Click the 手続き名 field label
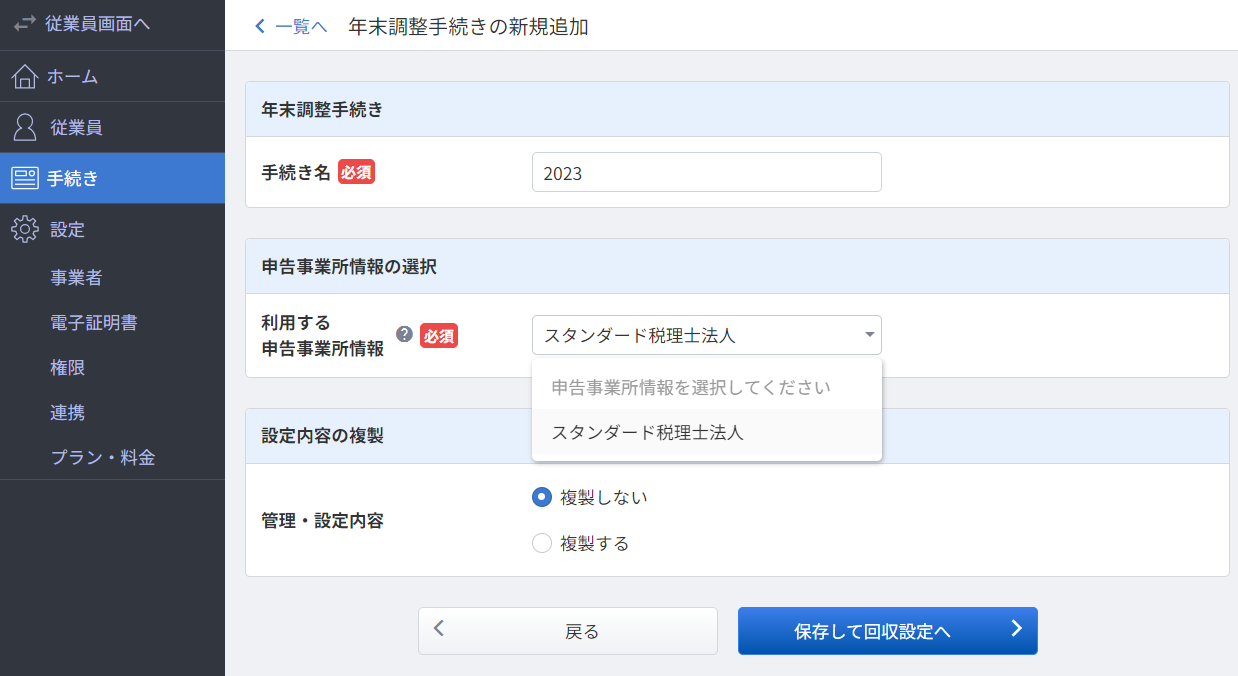The height and width of the screenshot is (676, 1238). tap(295, 172)
